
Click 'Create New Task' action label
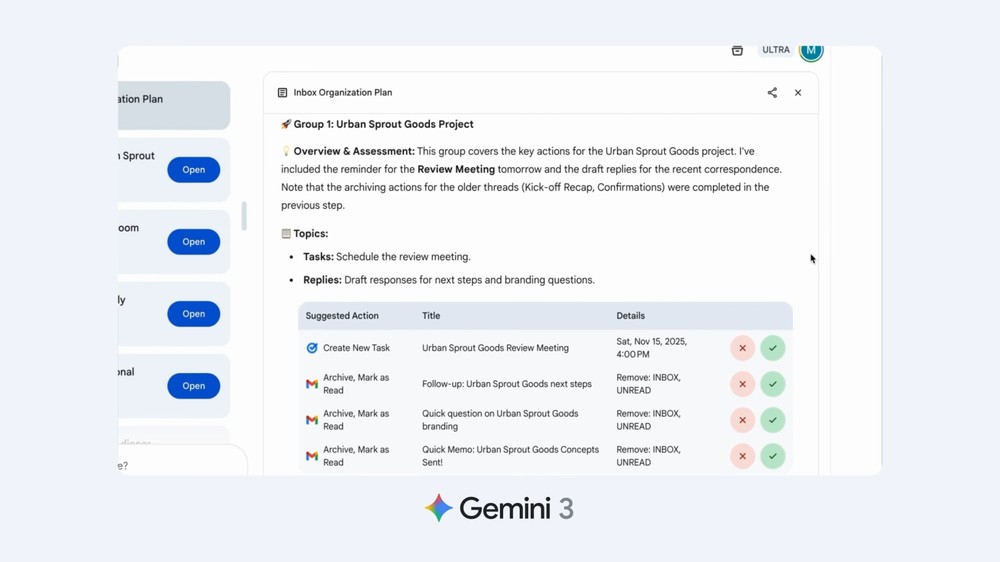pyautogui.click(x=356, y=348)
